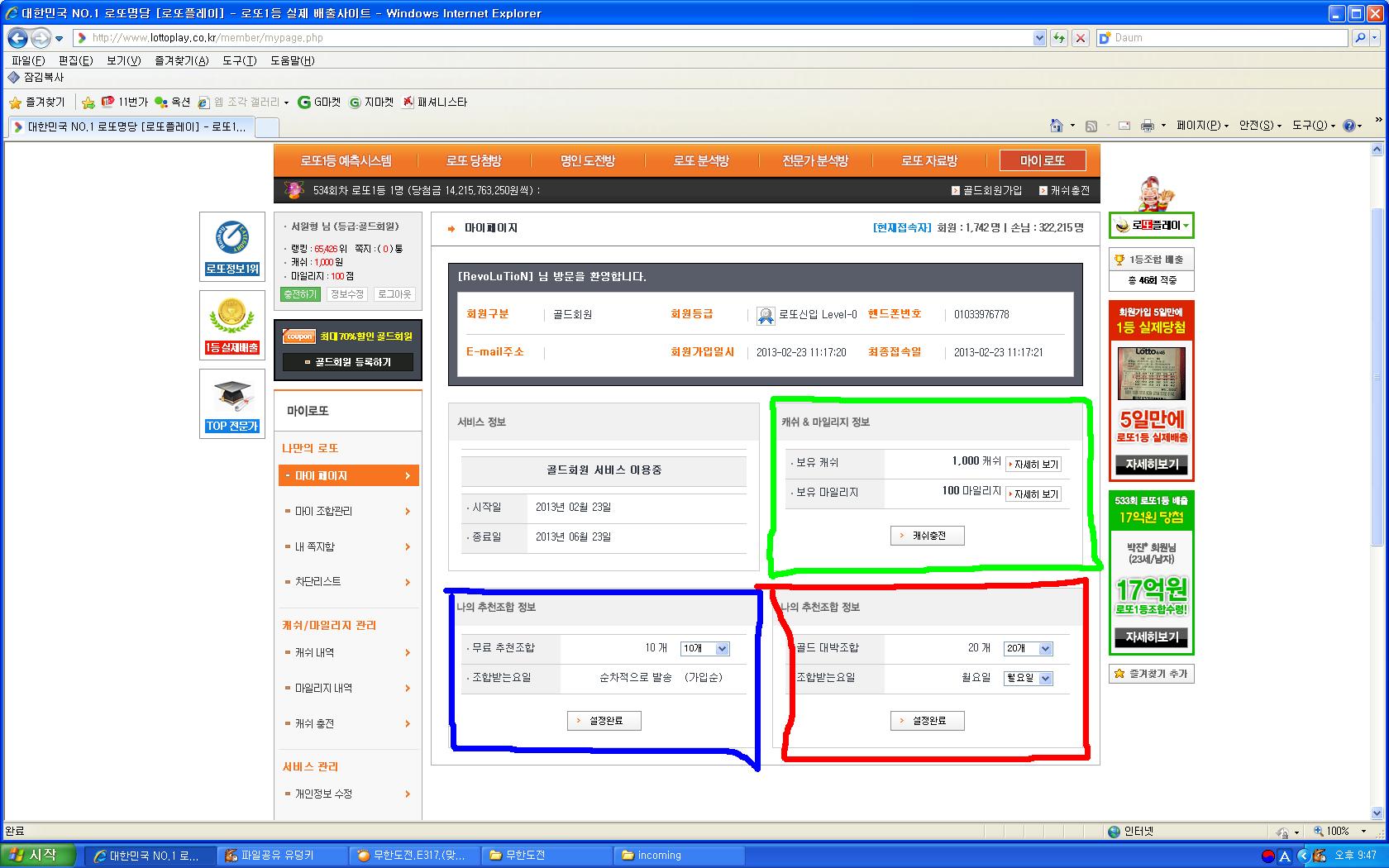Click the printer icon in toolbar
Screen dimensions: 1389x868
[x=1148, y=126]
